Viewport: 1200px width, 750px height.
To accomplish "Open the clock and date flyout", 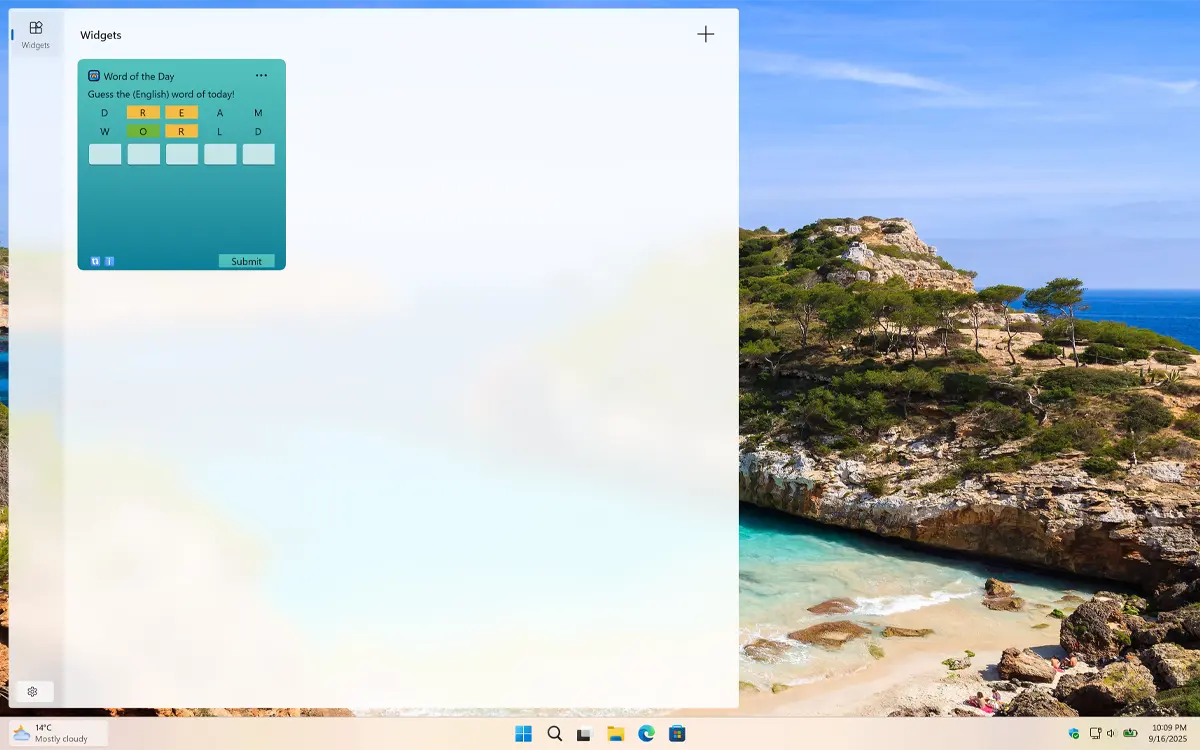I will click(1168, 733).
